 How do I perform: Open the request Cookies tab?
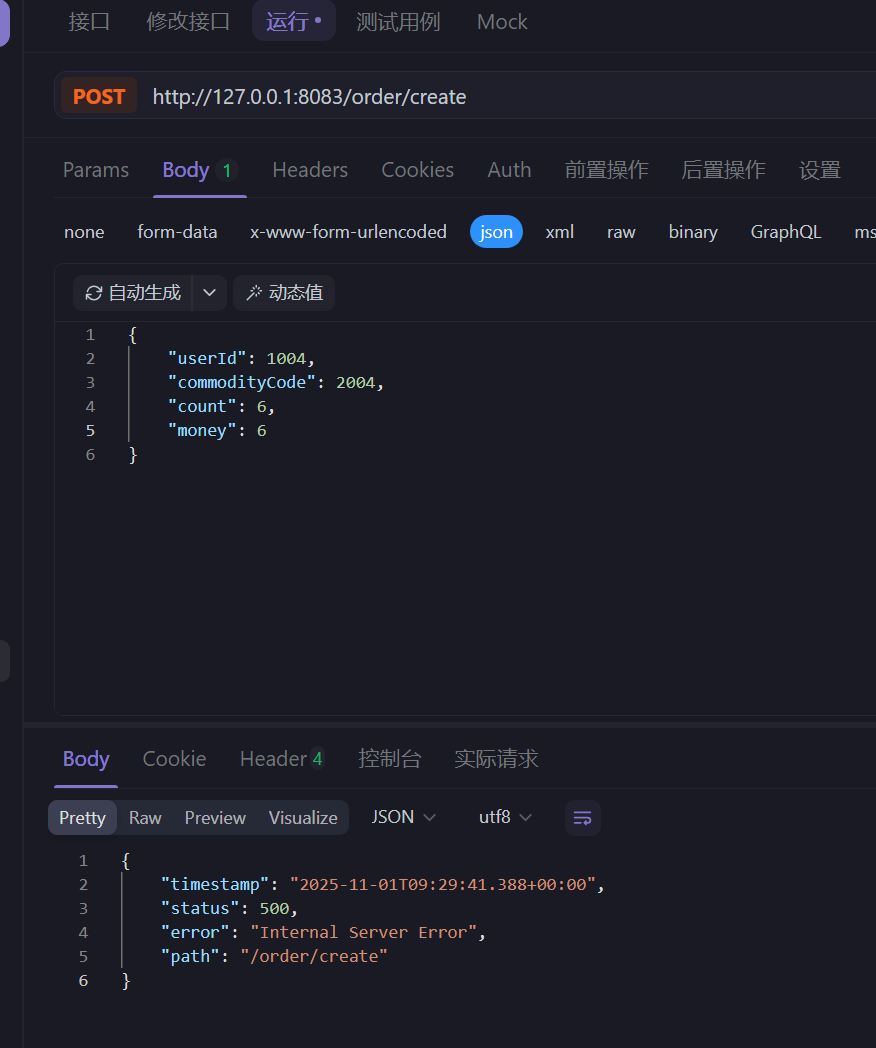[x=417, y=170]
